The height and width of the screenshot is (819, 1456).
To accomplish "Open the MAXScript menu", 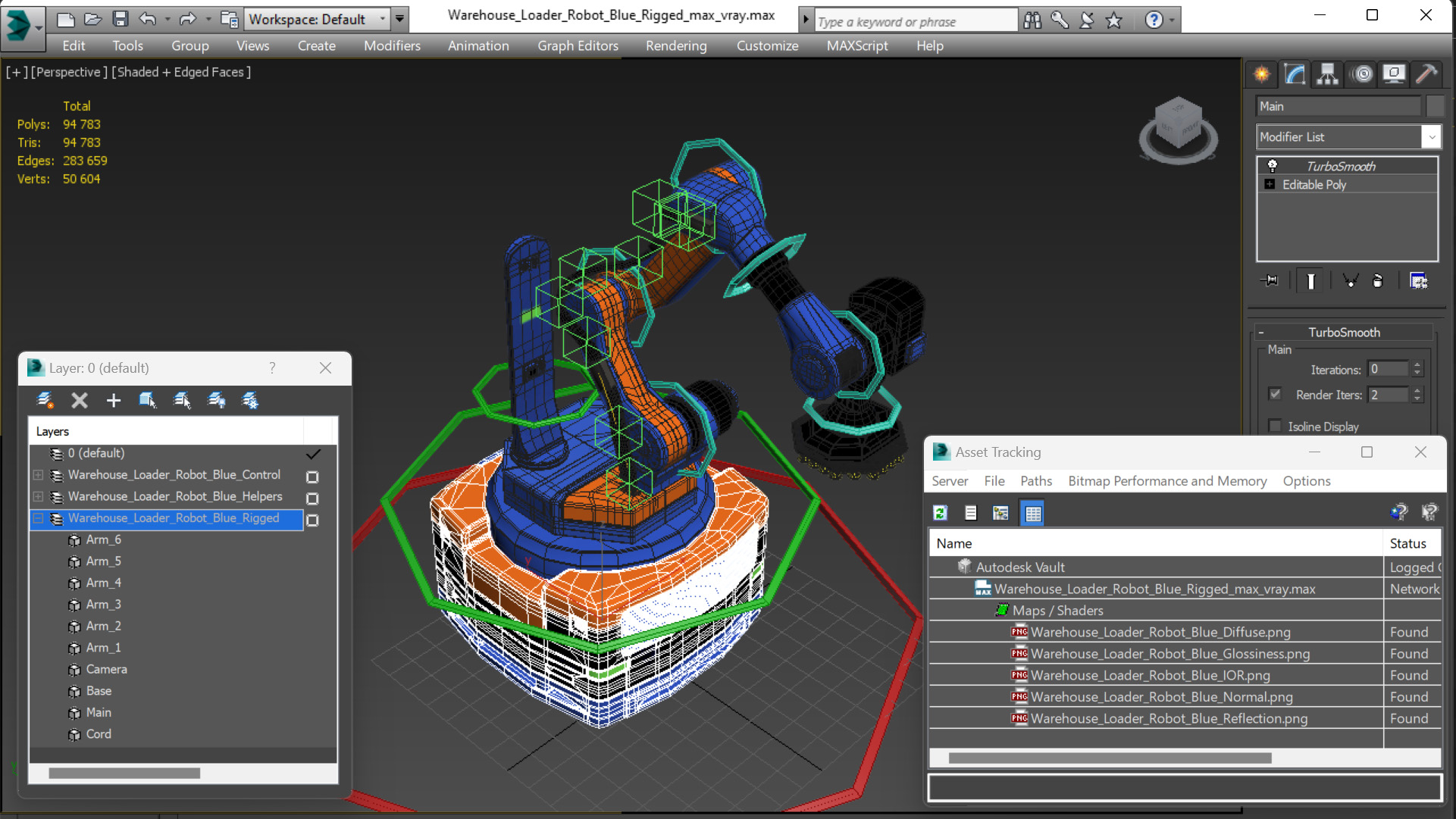I will tap(857, 45).
